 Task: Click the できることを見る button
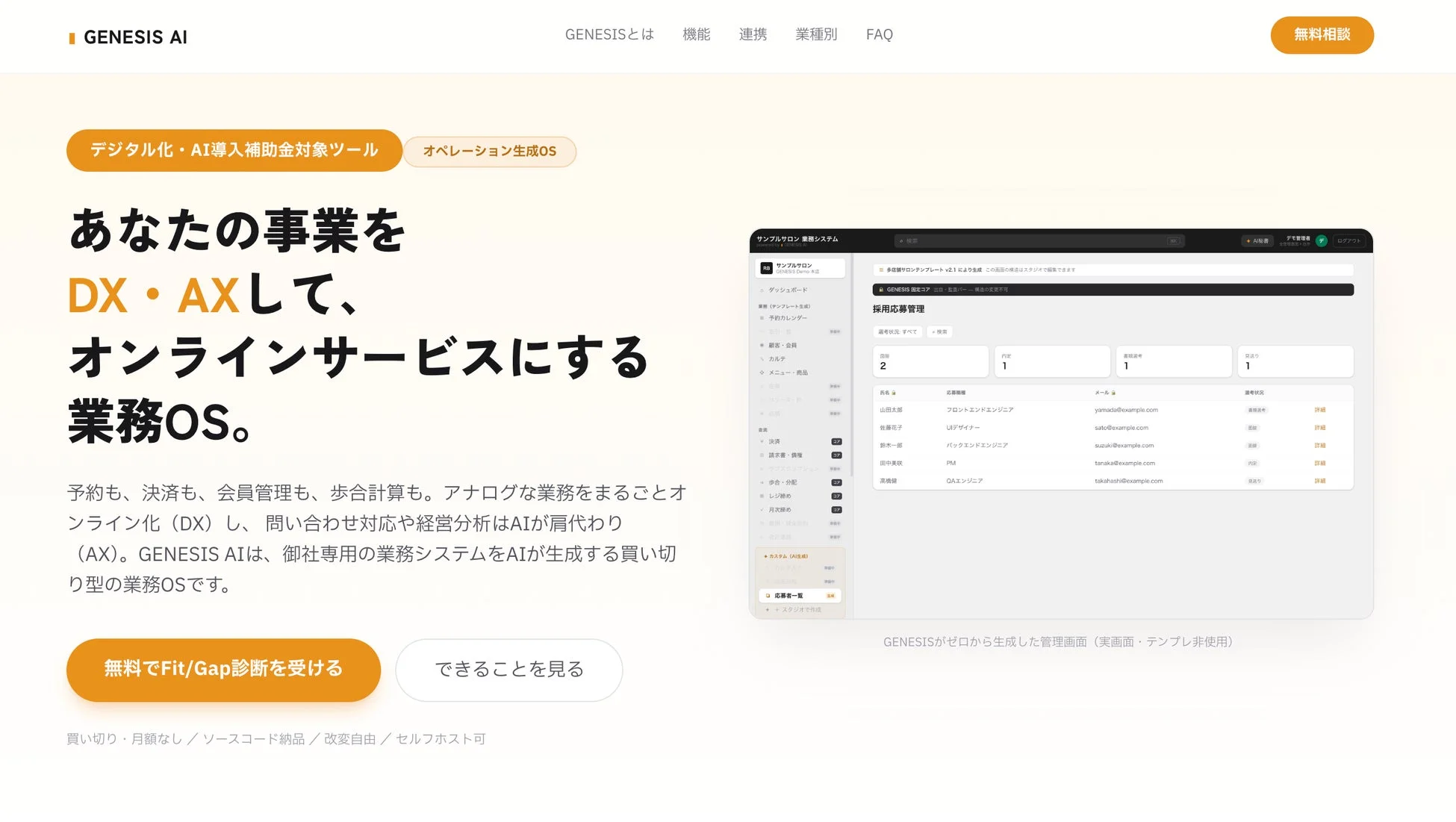point(509,670)
